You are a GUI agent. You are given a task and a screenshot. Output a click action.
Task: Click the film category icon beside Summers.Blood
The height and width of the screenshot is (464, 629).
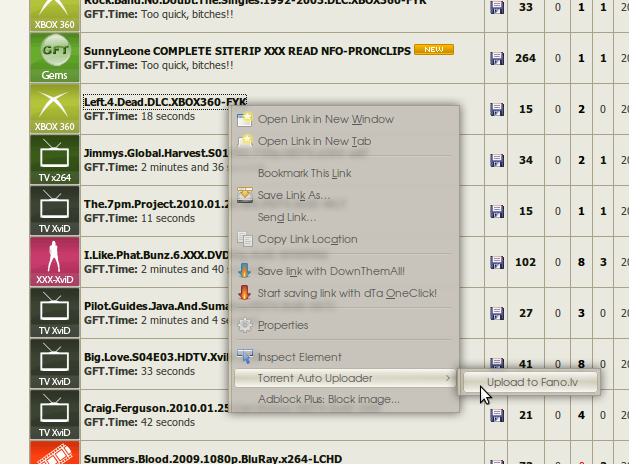(x=55, y=452)
